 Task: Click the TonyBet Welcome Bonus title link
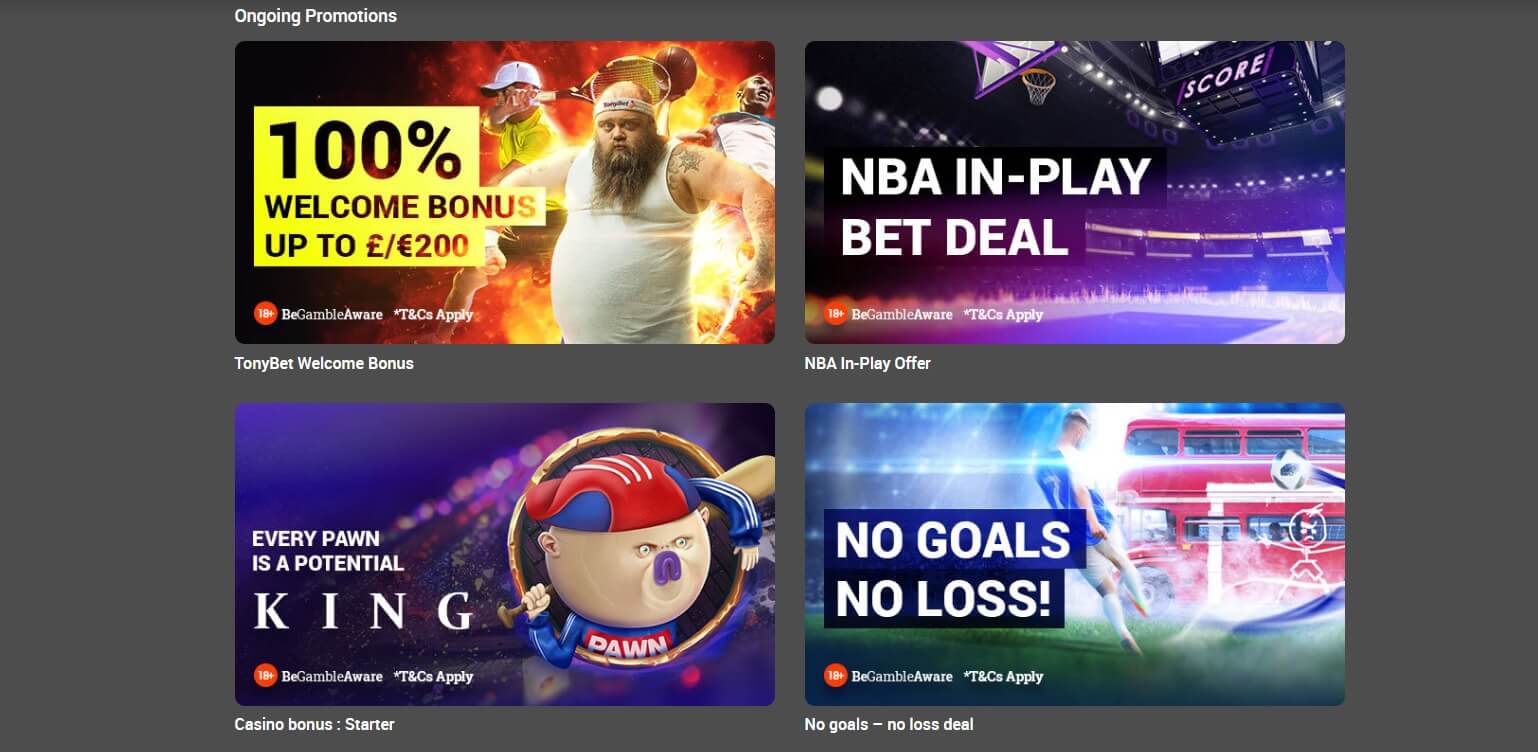click(x=324, y=363)
